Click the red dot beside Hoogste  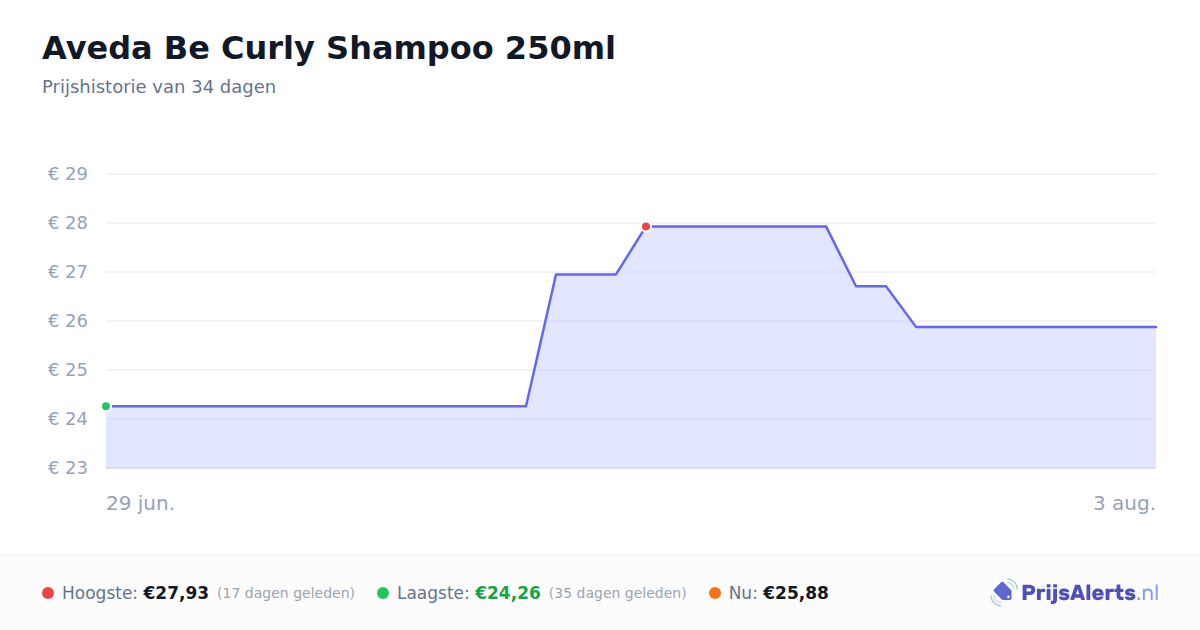tap(48, 594)
